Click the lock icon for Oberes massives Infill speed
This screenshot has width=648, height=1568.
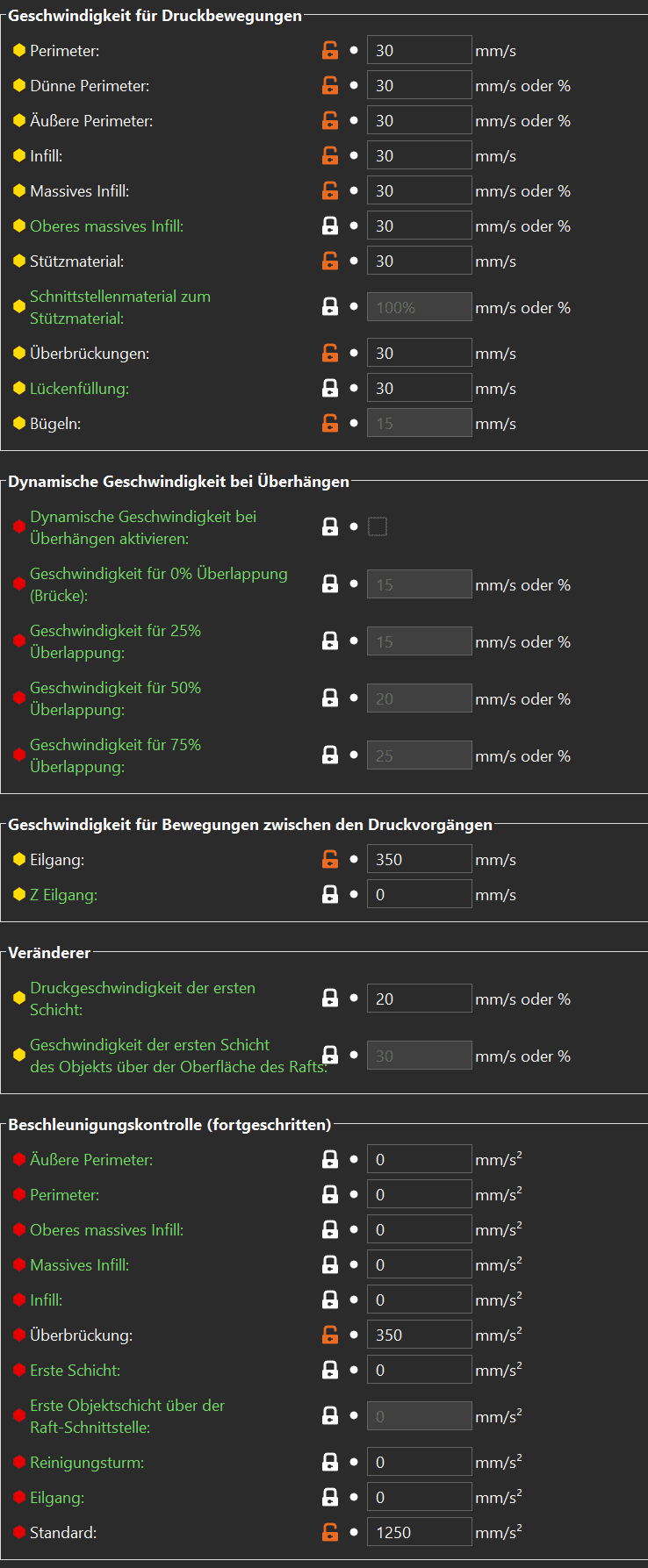(330, 226)
